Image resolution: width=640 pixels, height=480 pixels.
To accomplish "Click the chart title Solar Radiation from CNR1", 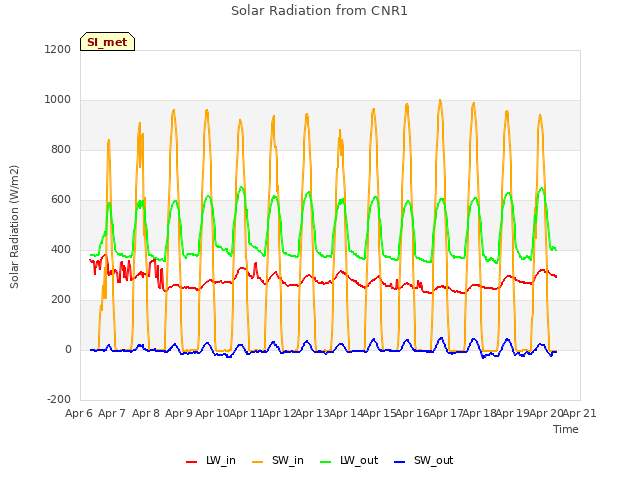I will pos(319,11).
